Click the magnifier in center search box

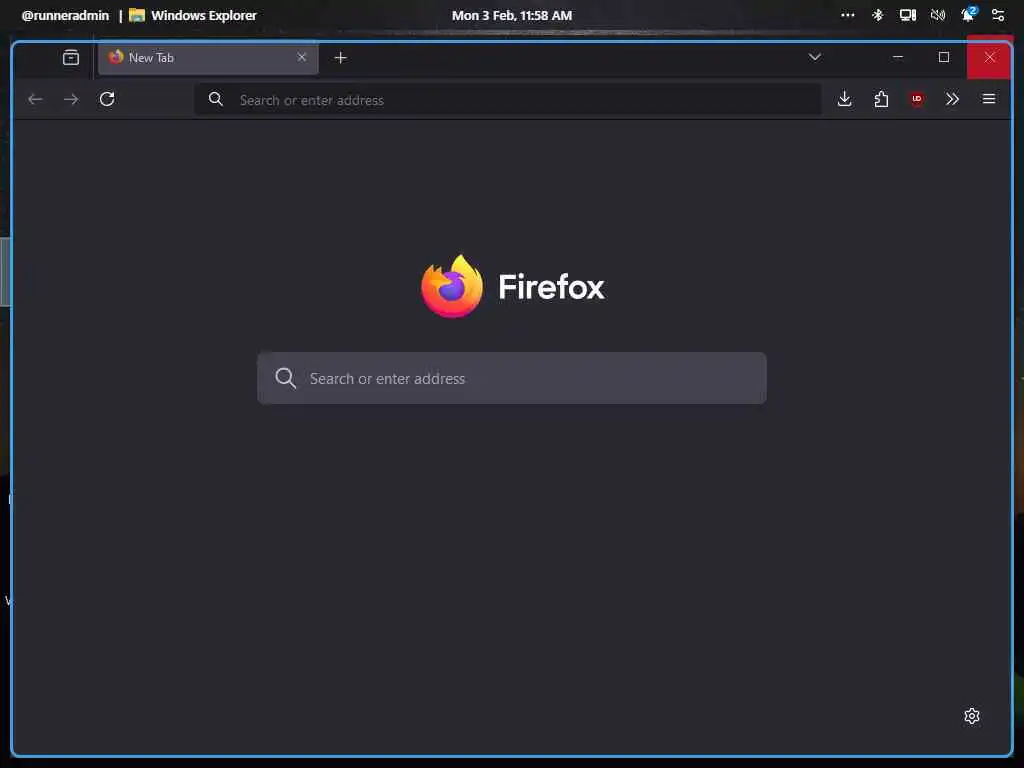click(285, 378)
